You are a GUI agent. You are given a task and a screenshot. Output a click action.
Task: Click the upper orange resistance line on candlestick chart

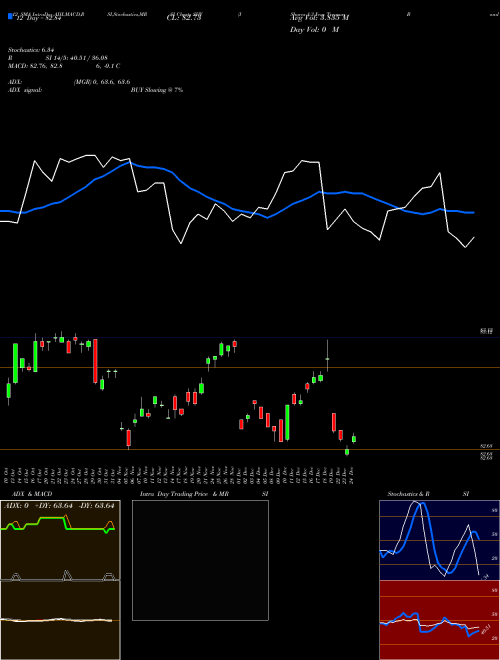coord(250,367)
